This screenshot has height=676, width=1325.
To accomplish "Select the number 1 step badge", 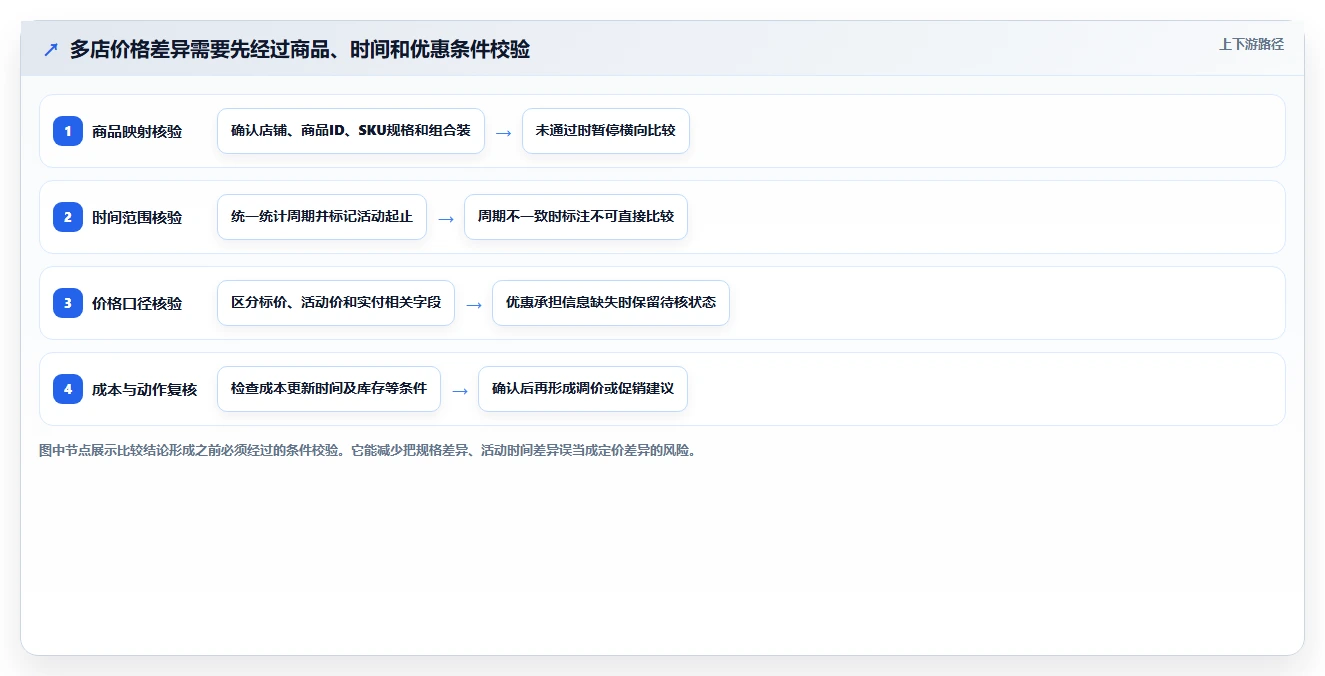I will pyautogui.click(x=68, y=131).
